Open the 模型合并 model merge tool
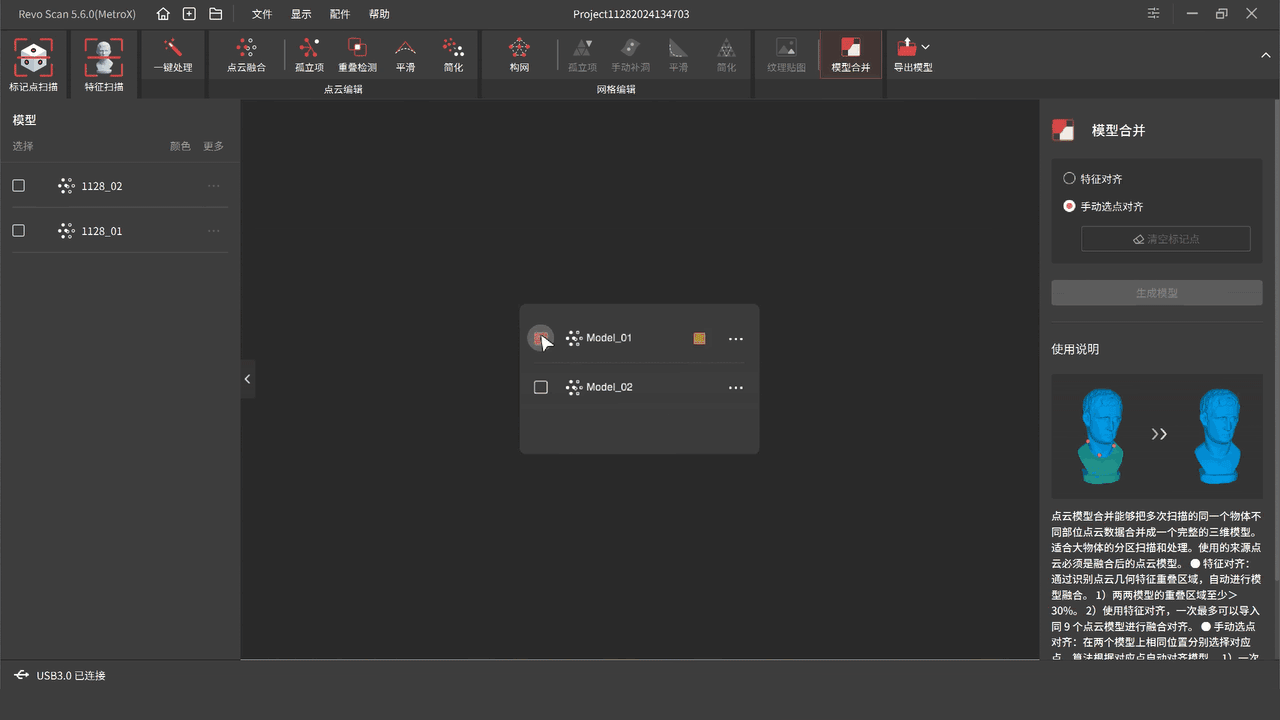This screenshot has height=720, width=1280. point(850,55)
